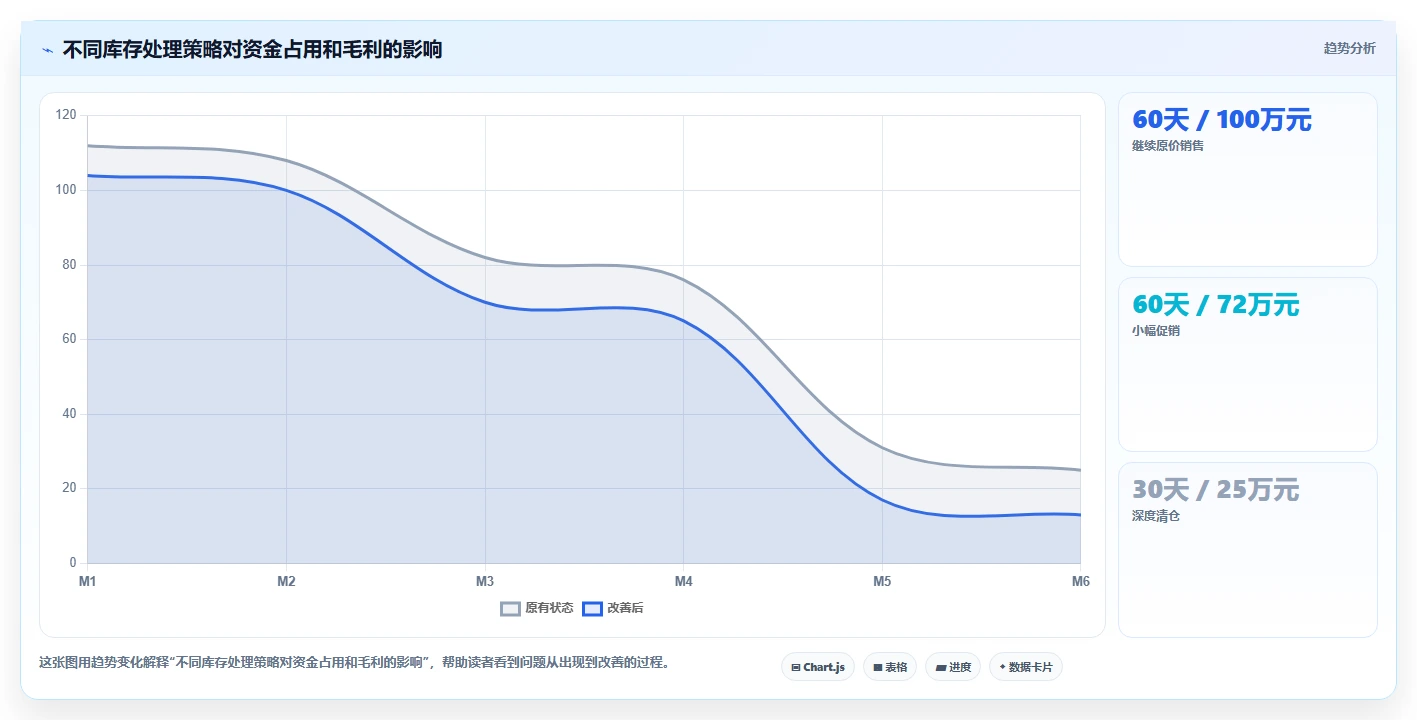Toggle the 改善后 legend entry
Image resolution: width=1417 pixels, height=720 pixels.
612,608
